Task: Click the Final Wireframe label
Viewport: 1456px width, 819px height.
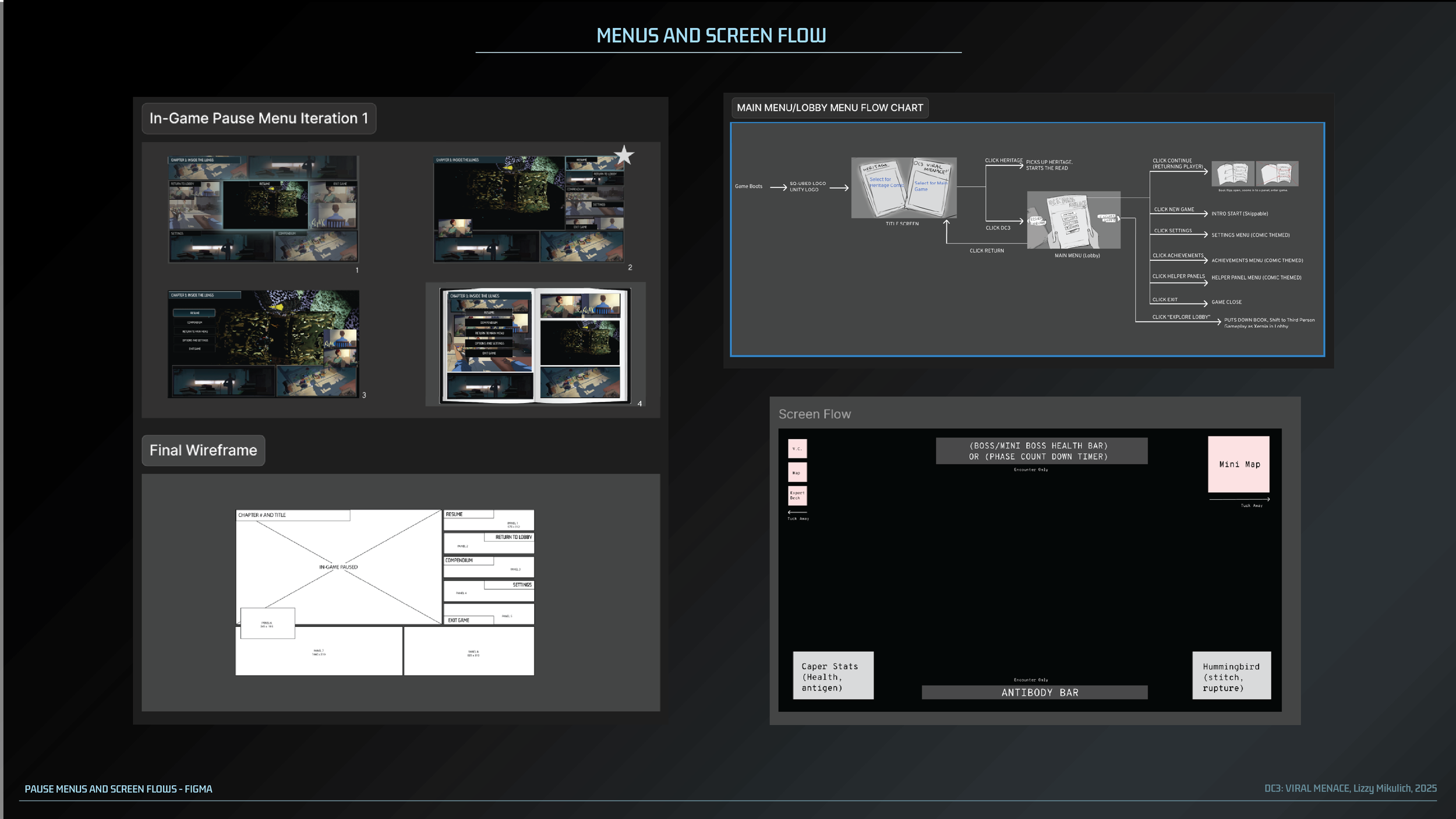Action: (x=203, y=450)
